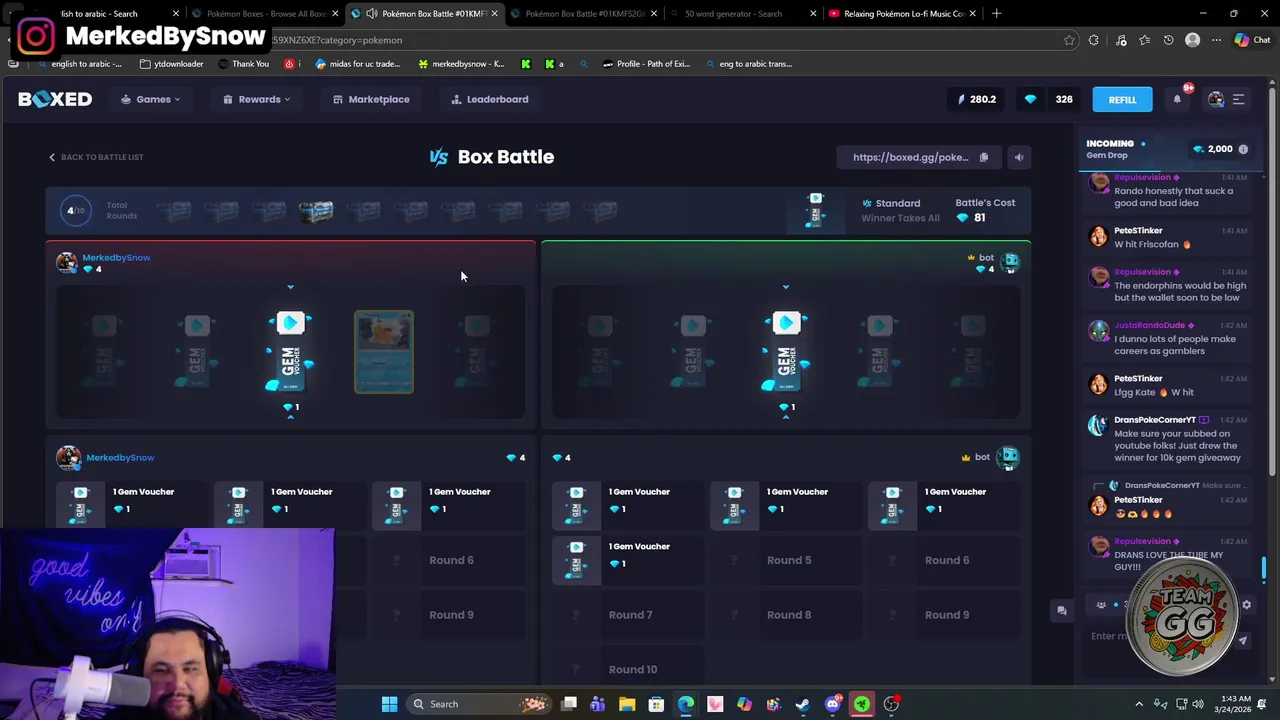
Task: Open File Explorer from taskbar
Action: coord(627,704)
